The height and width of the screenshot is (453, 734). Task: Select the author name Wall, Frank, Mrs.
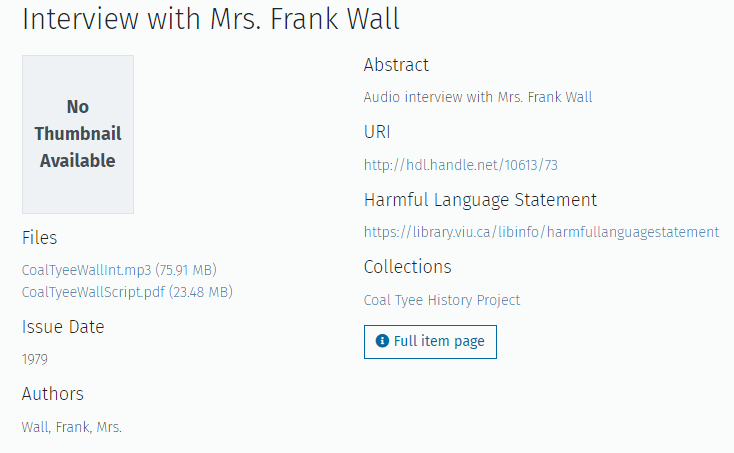[x=72, y=427]
